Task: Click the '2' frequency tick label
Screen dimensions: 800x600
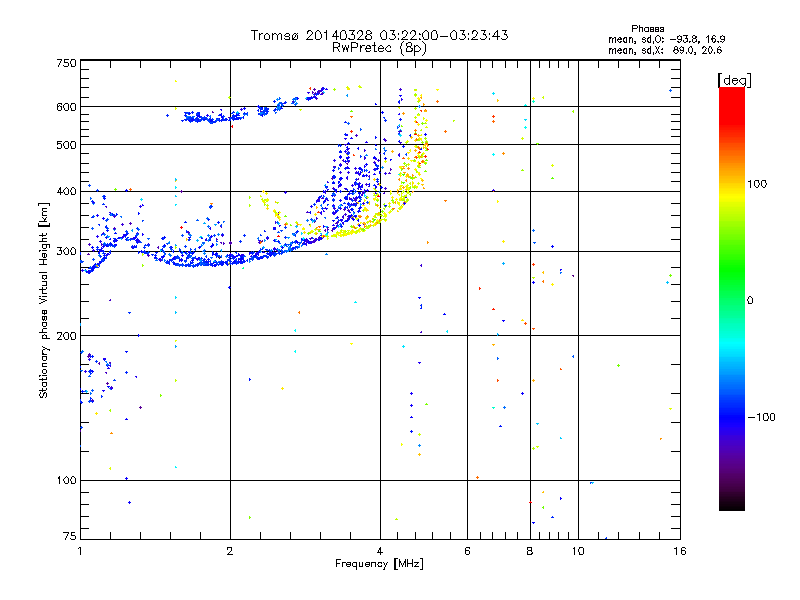Action: 230,551
